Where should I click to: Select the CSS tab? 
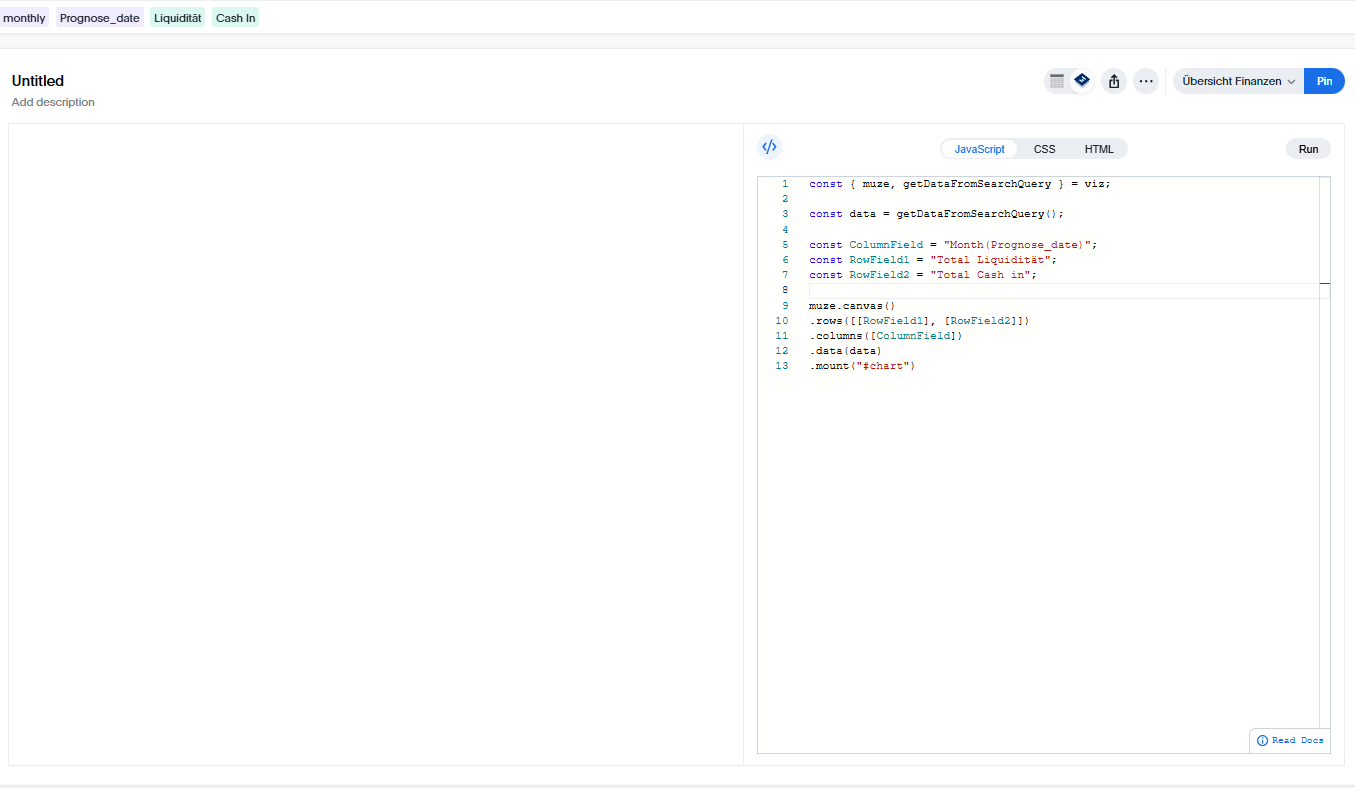[x=1044, y=149]
